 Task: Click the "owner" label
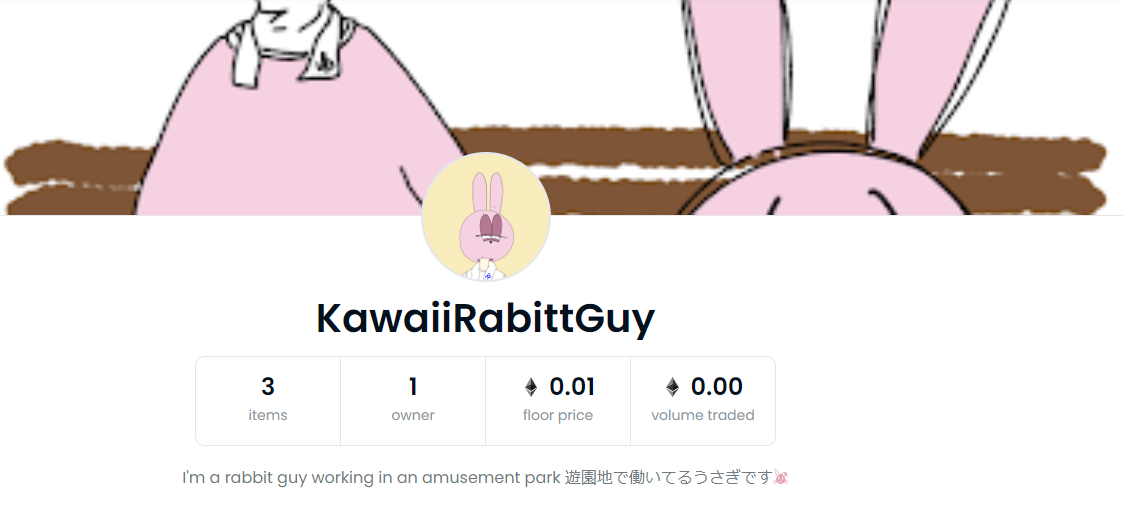tap(413, 415)
